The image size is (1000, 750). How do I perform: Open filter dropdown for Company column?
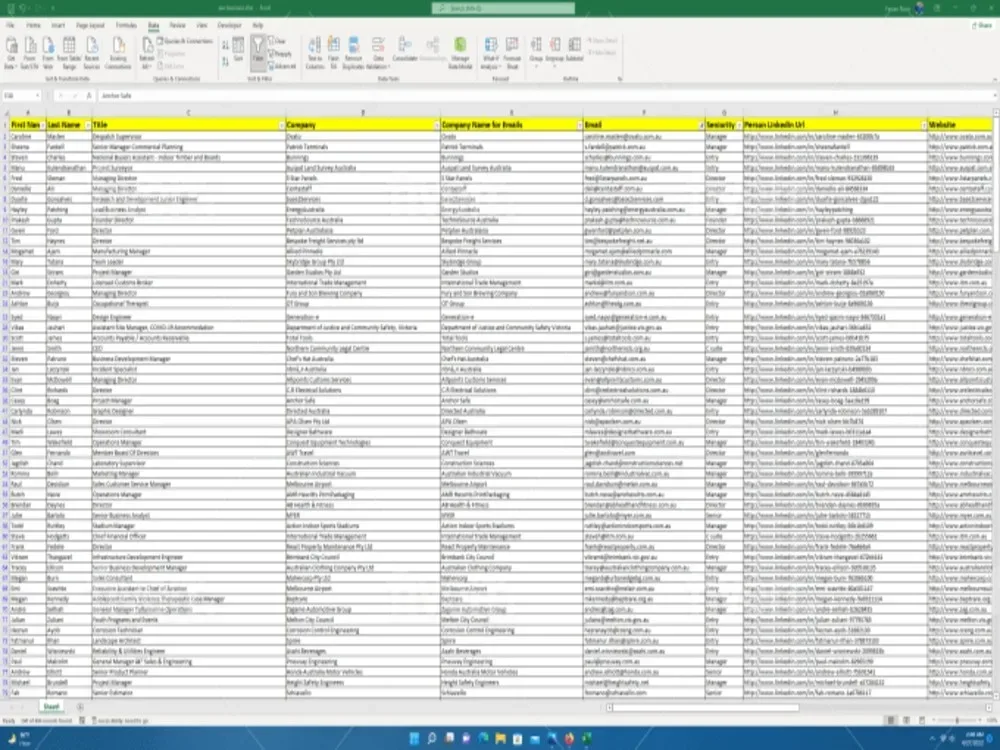pos(437,126)
